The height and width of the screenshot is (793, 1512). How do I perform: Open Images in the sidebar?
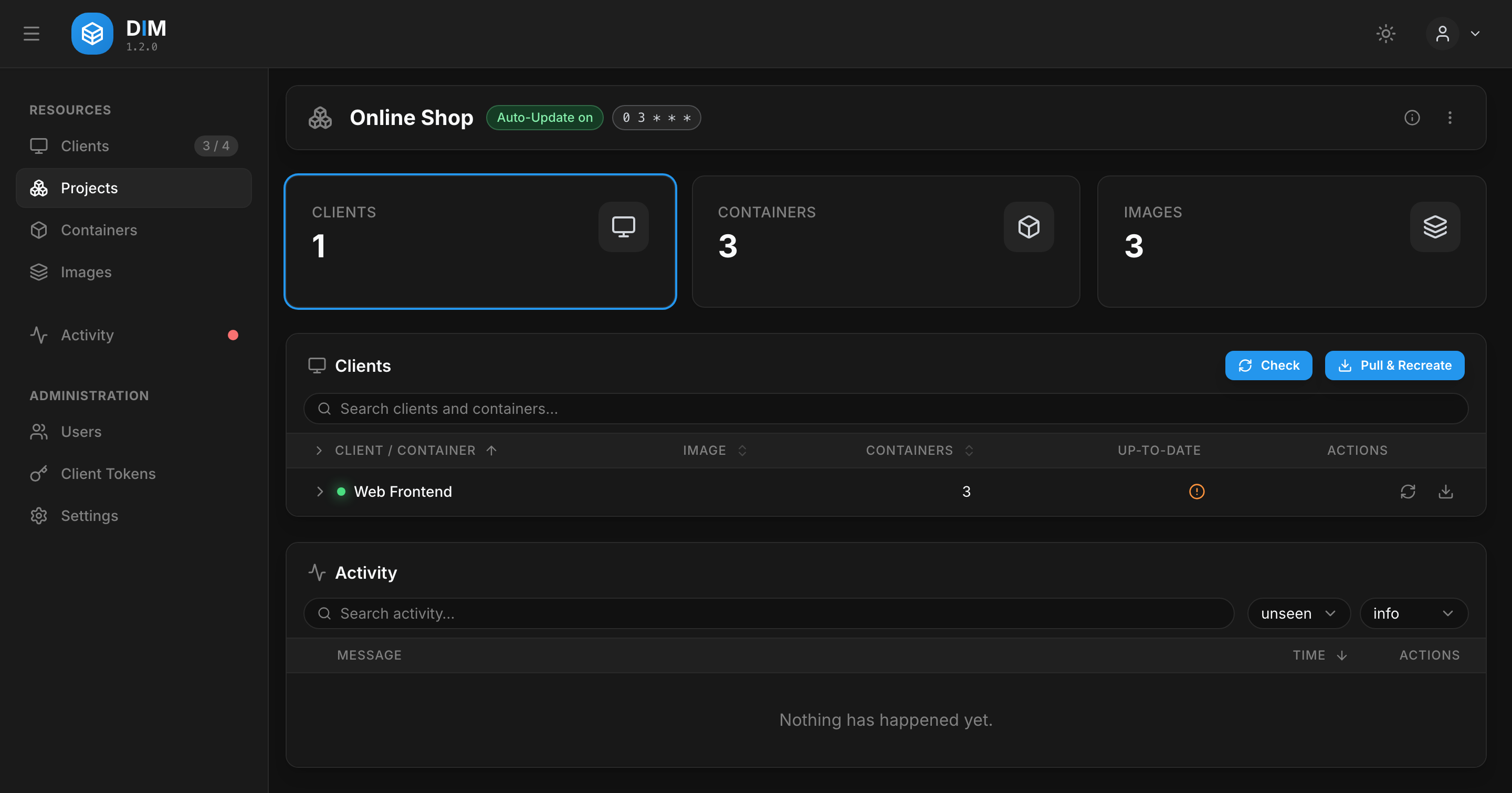coord(134,273)
